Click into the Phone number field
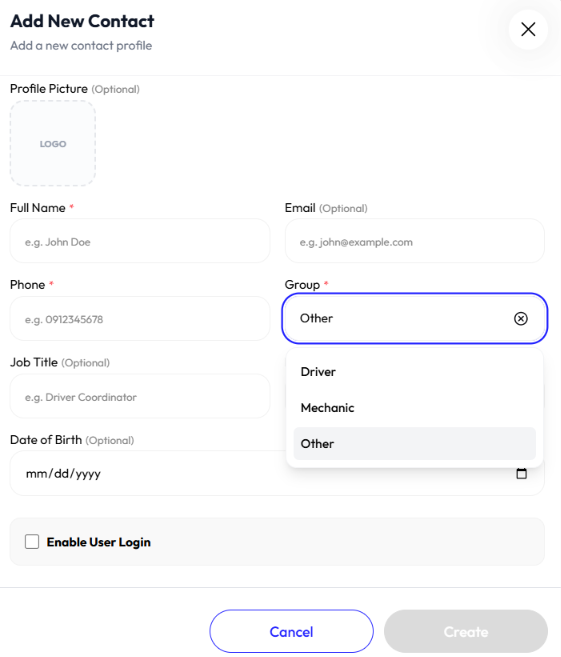 (x=140, y=319)
